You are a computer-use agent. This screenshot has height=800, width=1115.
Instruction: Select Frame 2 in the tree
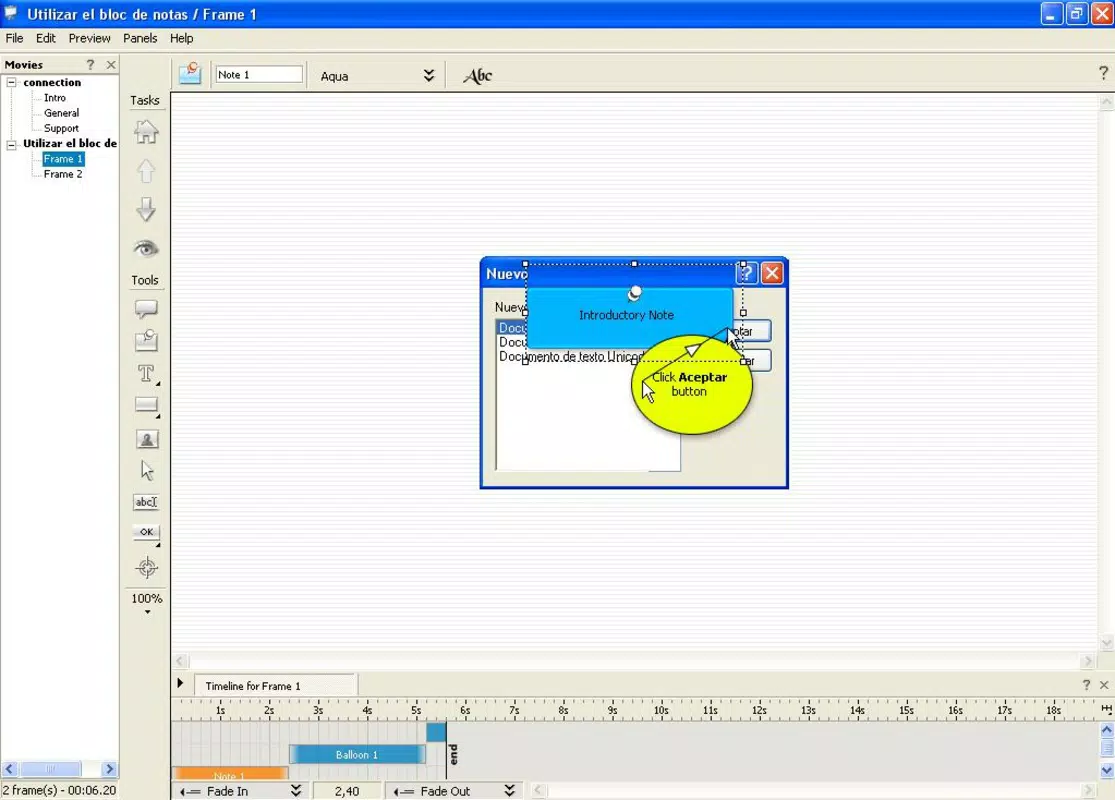(x=63, y=174)
